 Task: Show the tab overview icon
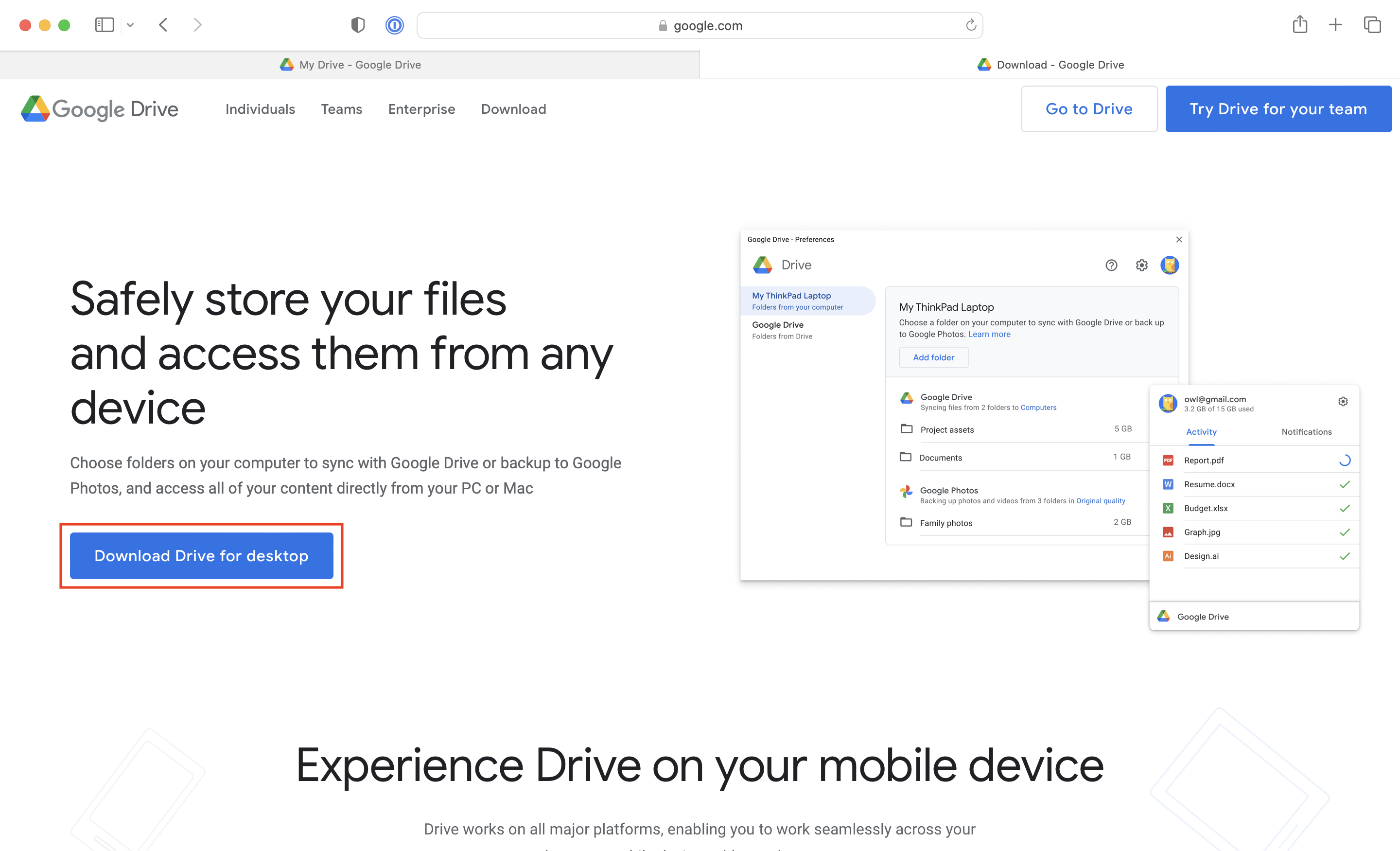tap(1372, 25)
